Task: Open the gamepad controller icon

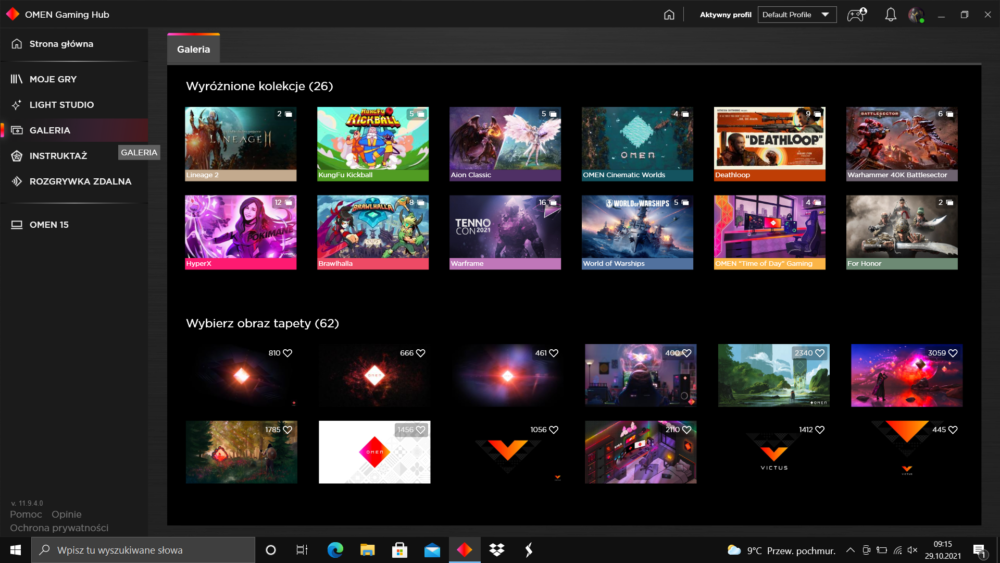Action: point(856,15)
